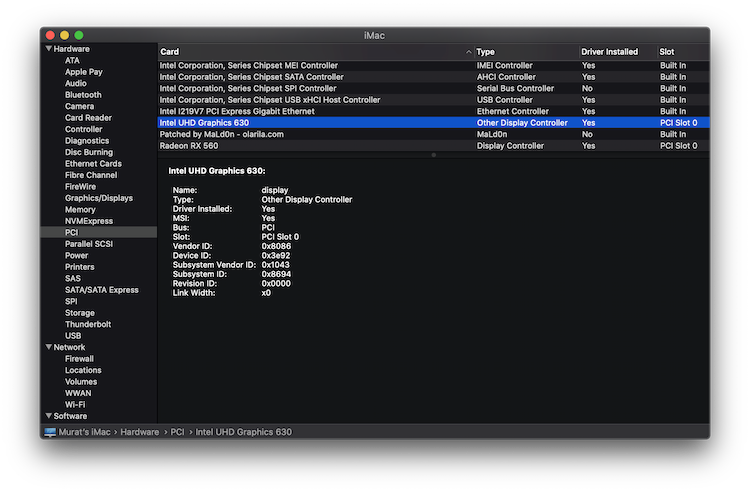750x492 pixels.
Task: Click PCI in the path bar
Action: 177,432
